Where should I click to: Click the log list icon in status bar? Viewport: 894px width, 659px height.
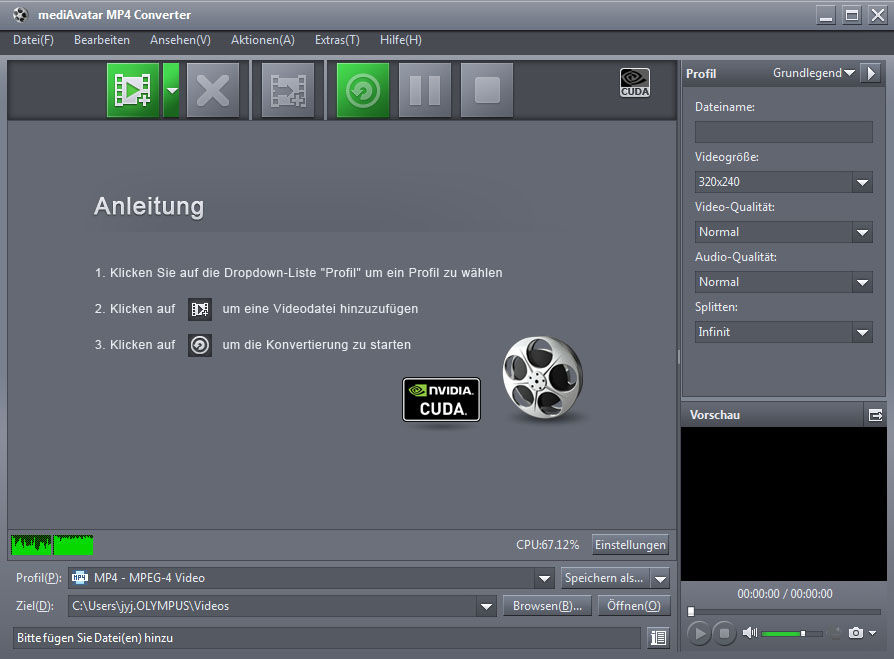[x=659, y=638]
